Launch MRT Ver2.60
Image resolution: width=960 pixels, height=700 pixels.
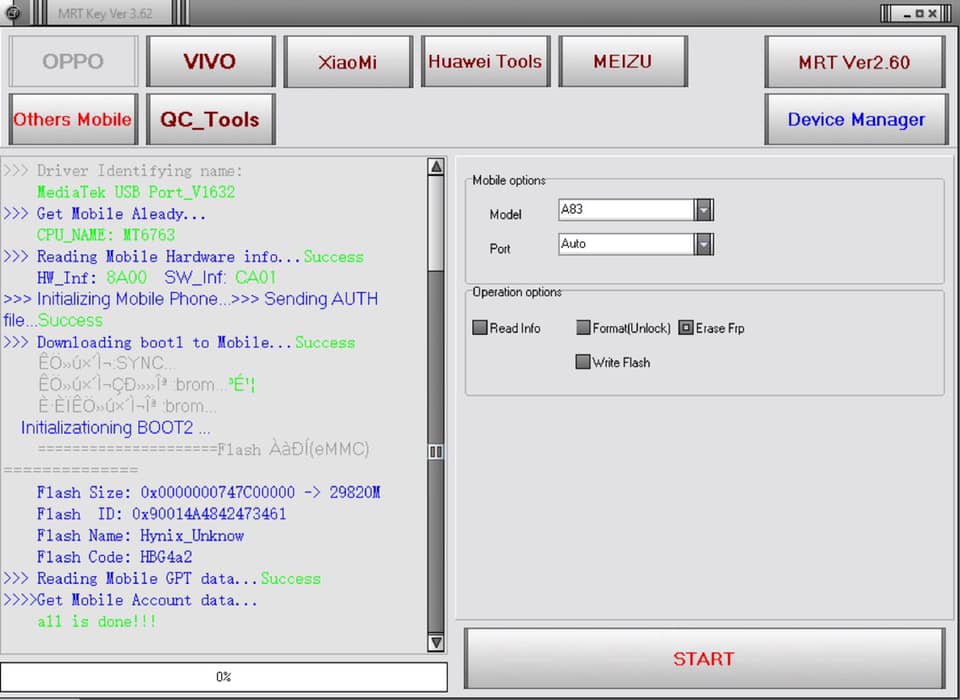855,61
